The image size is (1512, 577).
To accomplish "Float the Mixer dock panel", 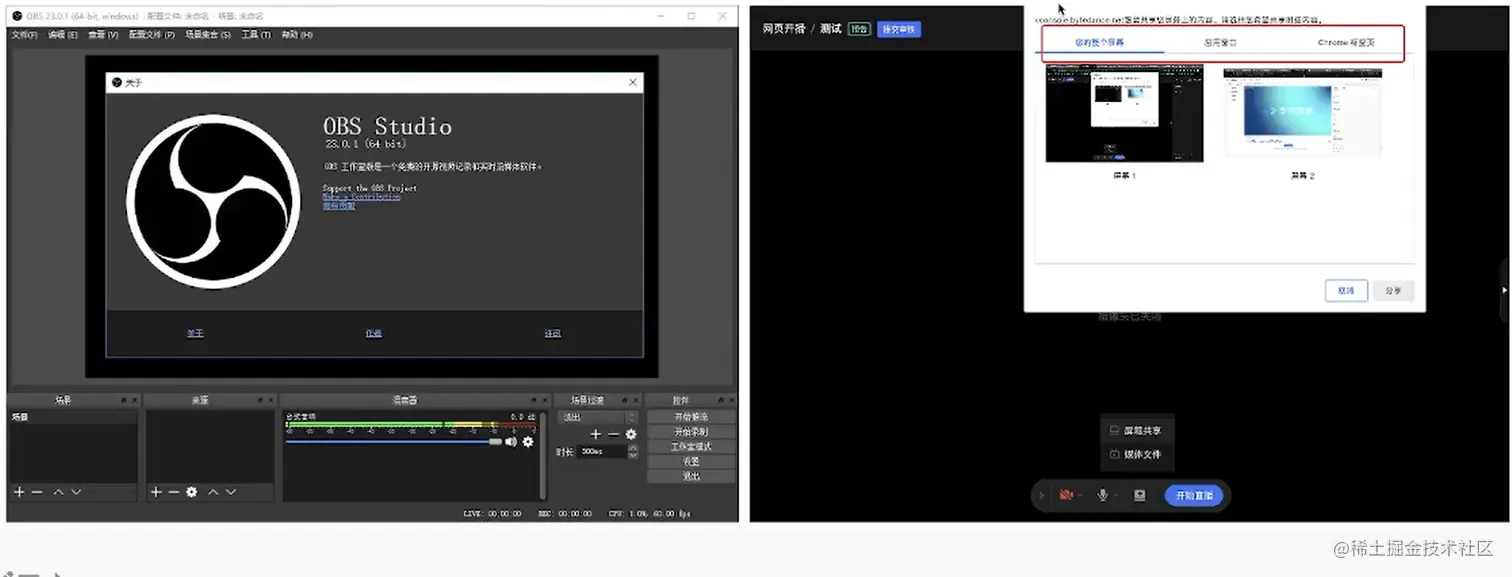I will click(535, 400).
